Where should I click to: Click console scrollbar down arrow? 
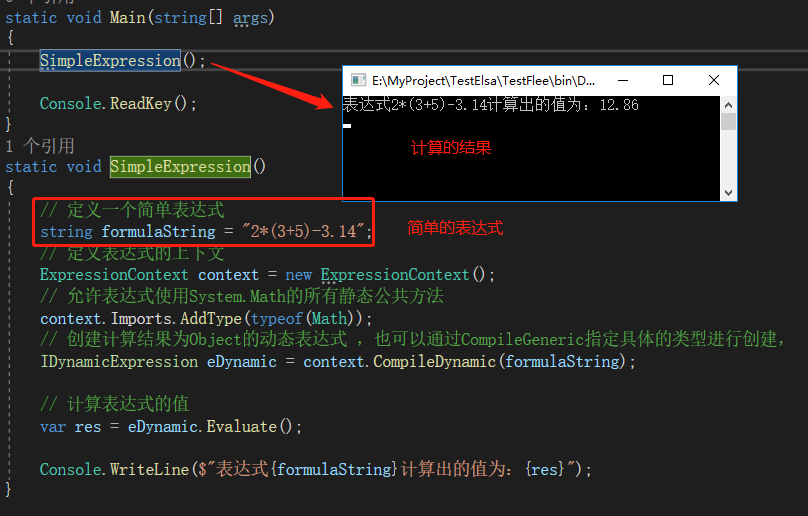[728, 193]
